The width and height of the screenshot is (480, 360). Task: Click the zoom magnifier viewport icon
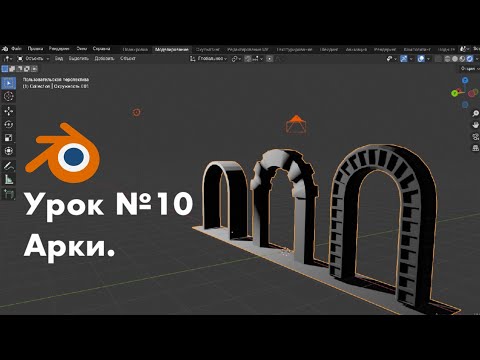[475, 114]
